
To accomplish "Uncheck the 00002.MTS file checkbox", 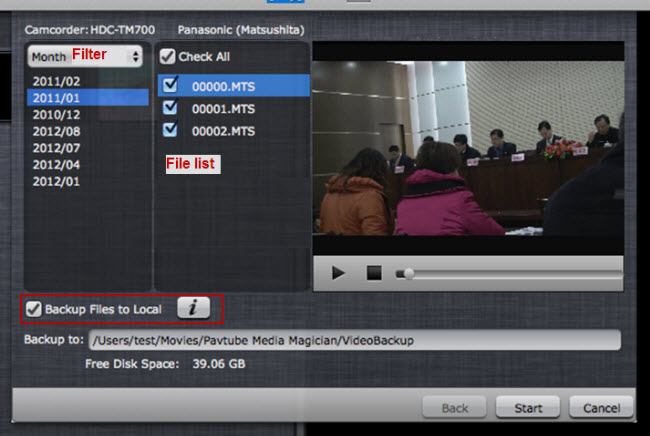I will pos(170,130).
